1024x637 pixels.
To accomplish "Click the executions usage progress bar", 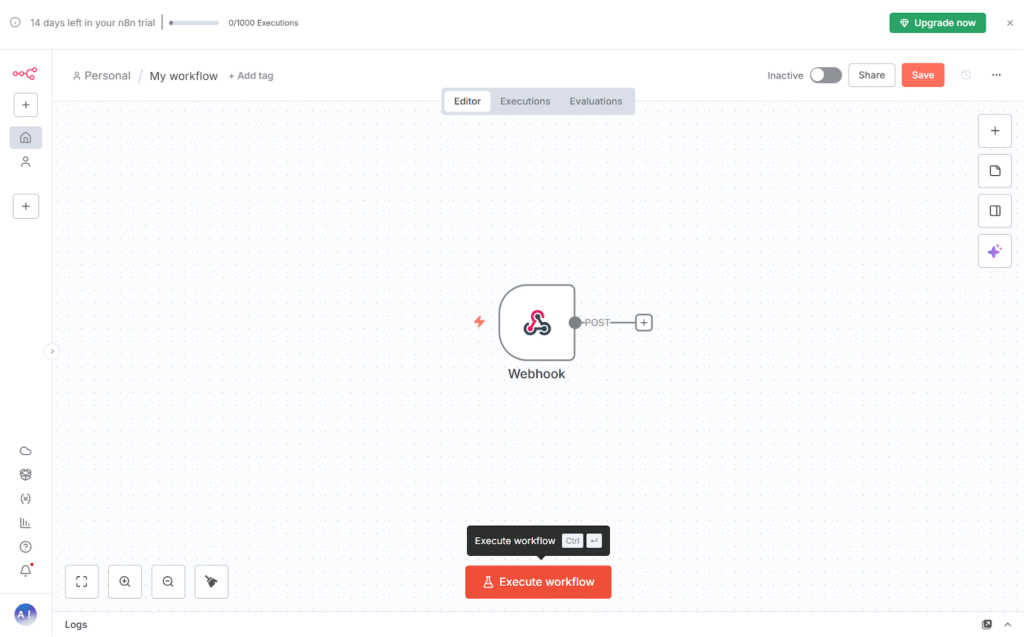I will click(194, 22).
